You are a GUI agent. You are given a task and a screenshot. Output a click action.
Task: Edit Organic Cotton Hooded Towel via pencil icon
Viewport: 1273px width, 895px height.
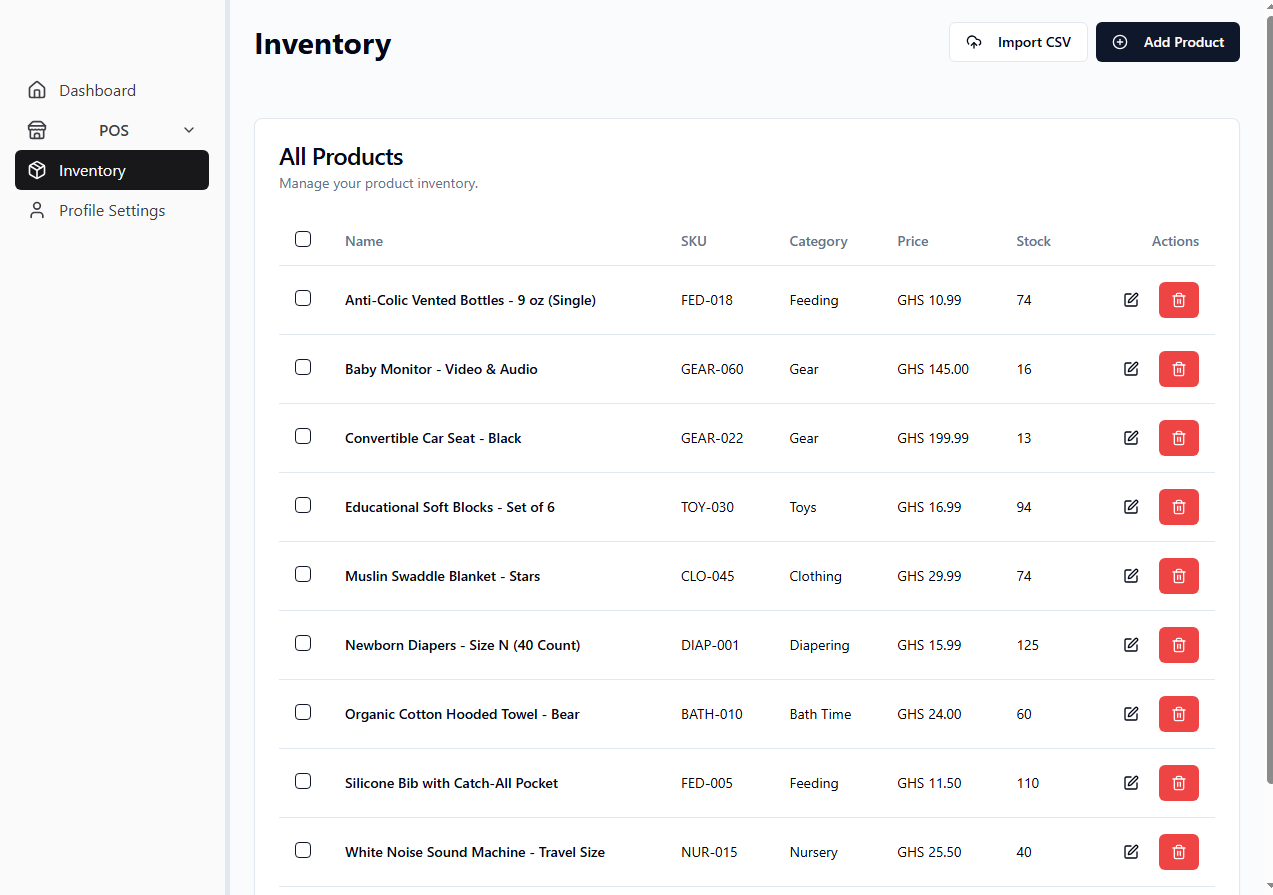pos(1131,714)
